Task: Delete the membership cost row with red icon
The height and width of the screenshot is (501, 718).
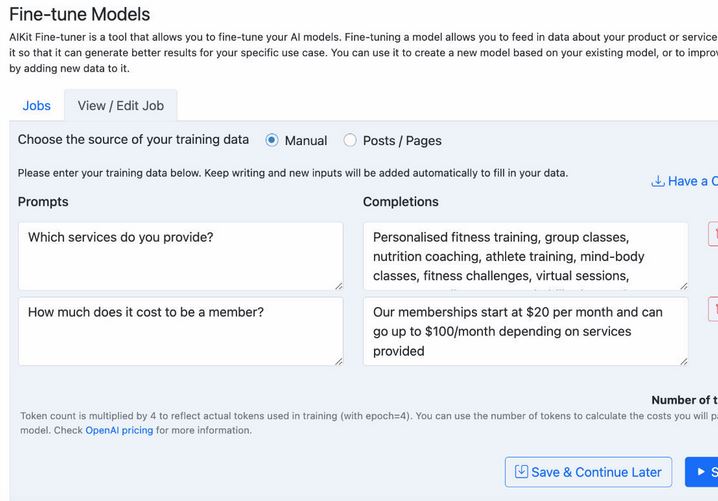Action: pyautogui.click(x=713, y=309)
